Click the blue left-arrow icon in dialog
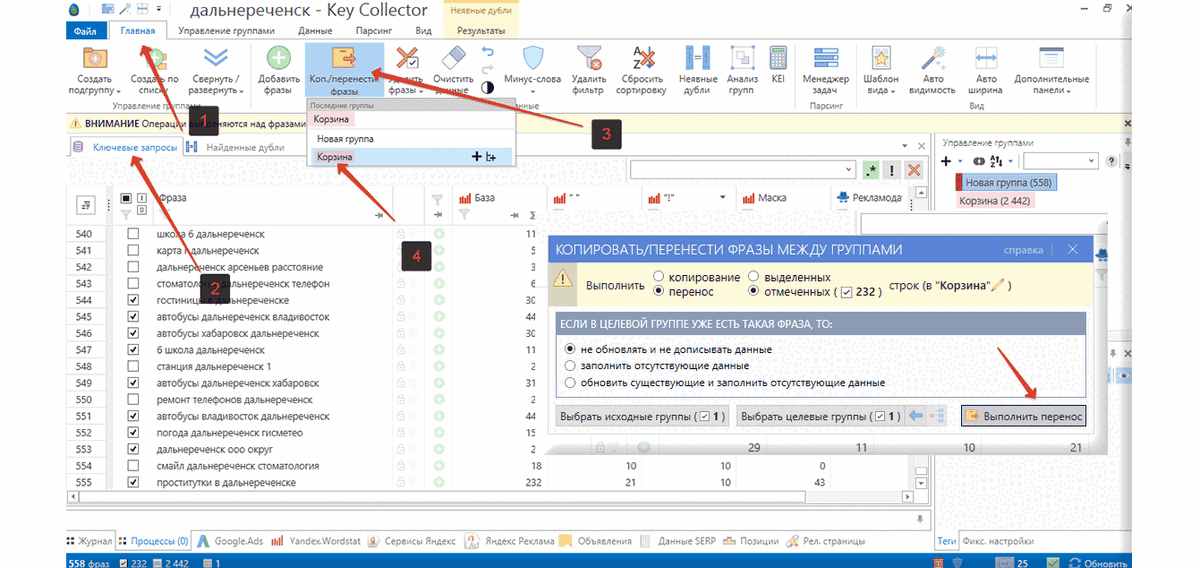The width and height of the screenshot is (1200, 568). tap(914, 416)
